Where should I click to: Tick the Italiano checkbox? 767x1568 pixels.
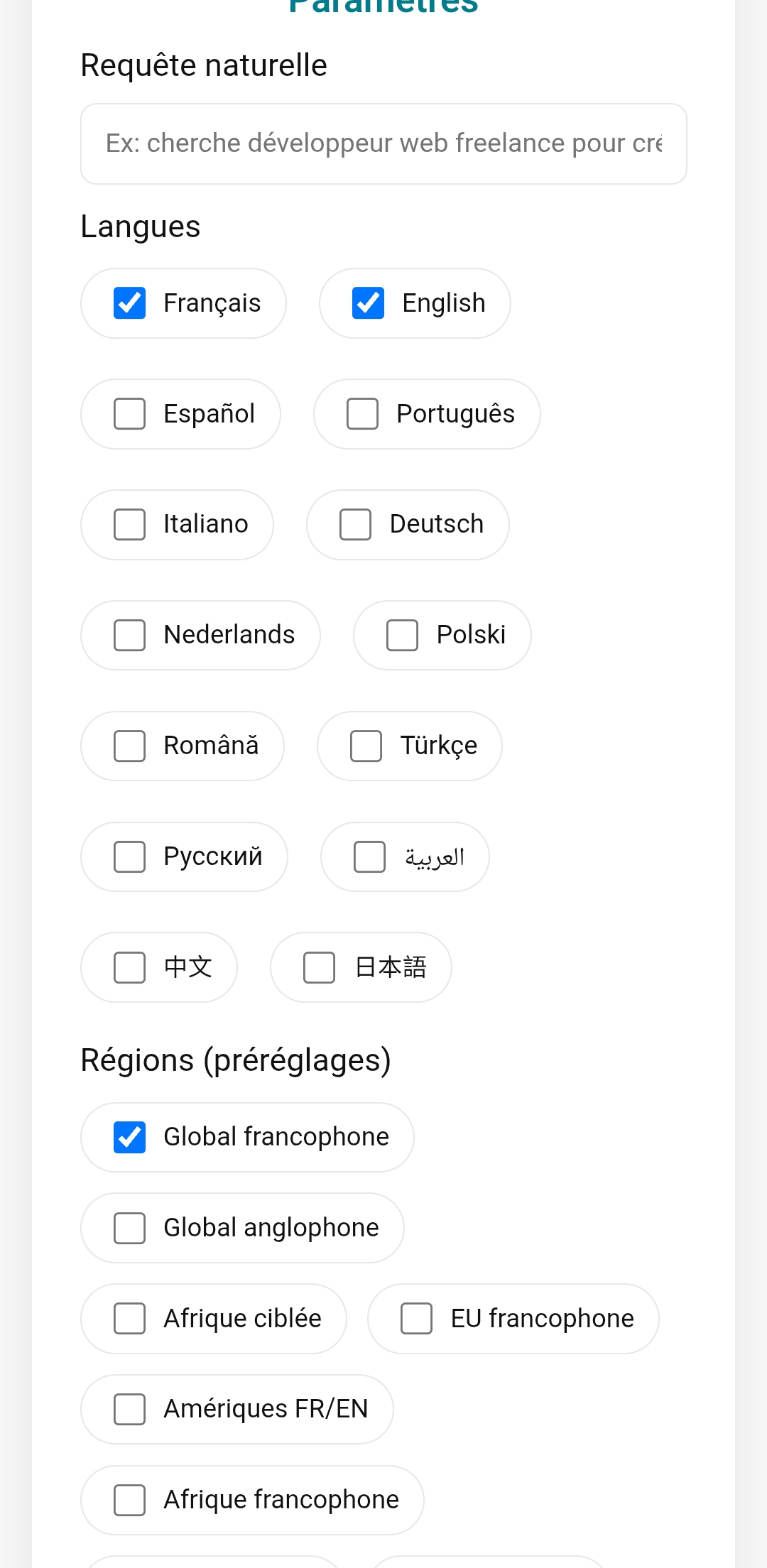130,525
